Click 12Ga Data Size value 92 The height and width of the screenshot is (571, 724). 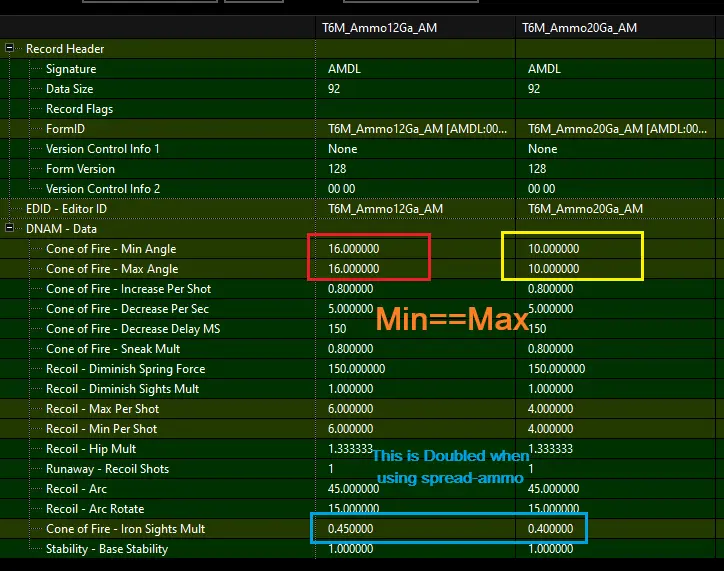(334, 89)
